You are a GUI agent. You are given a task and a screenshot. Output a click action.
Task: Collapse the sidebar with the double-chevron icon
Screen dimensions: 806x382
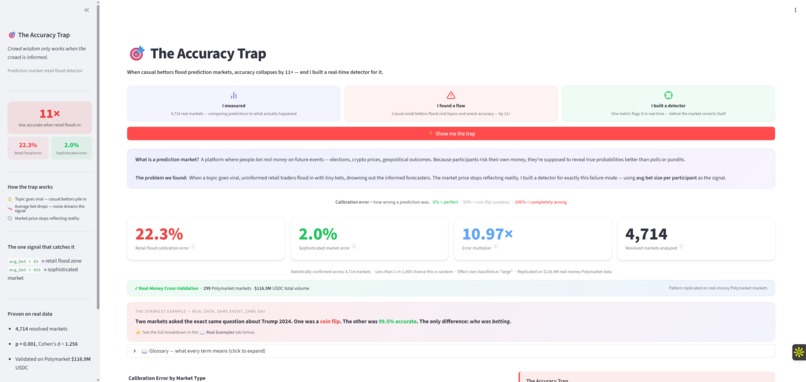coord(86,10)
